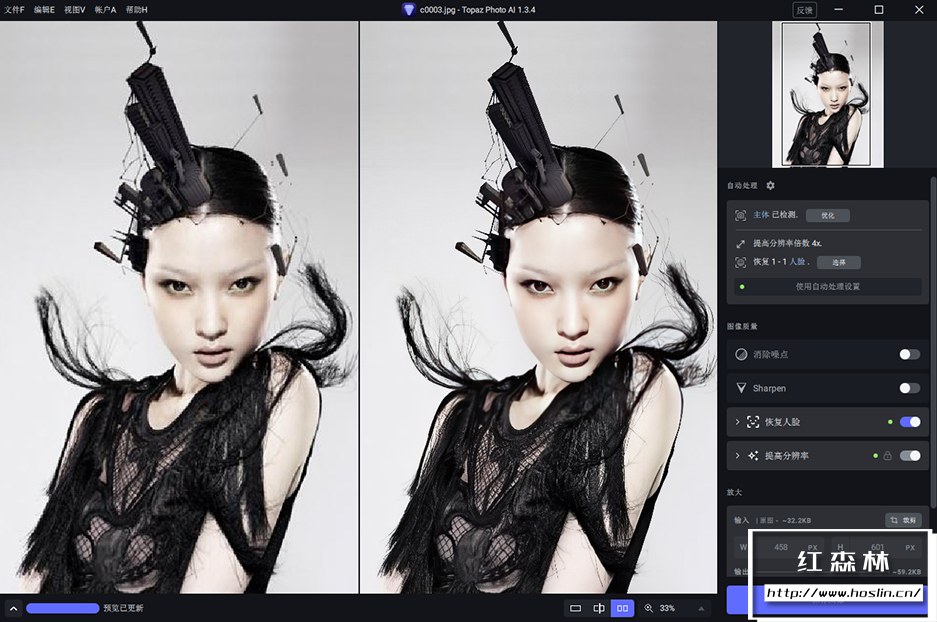Click the navigator thumbnail preview
937x622 pixels.
828,94
